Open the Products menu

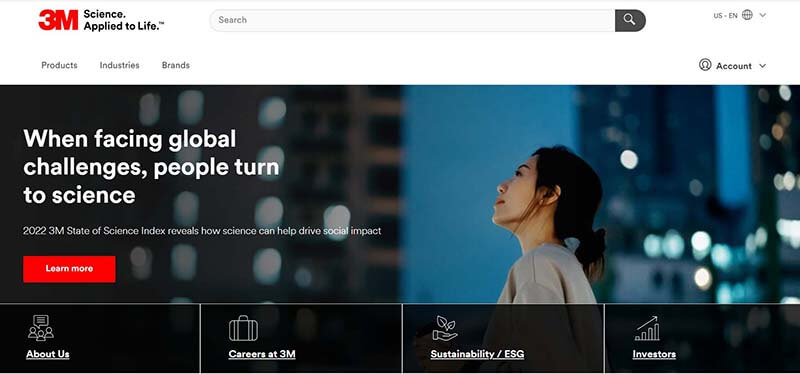59,65
